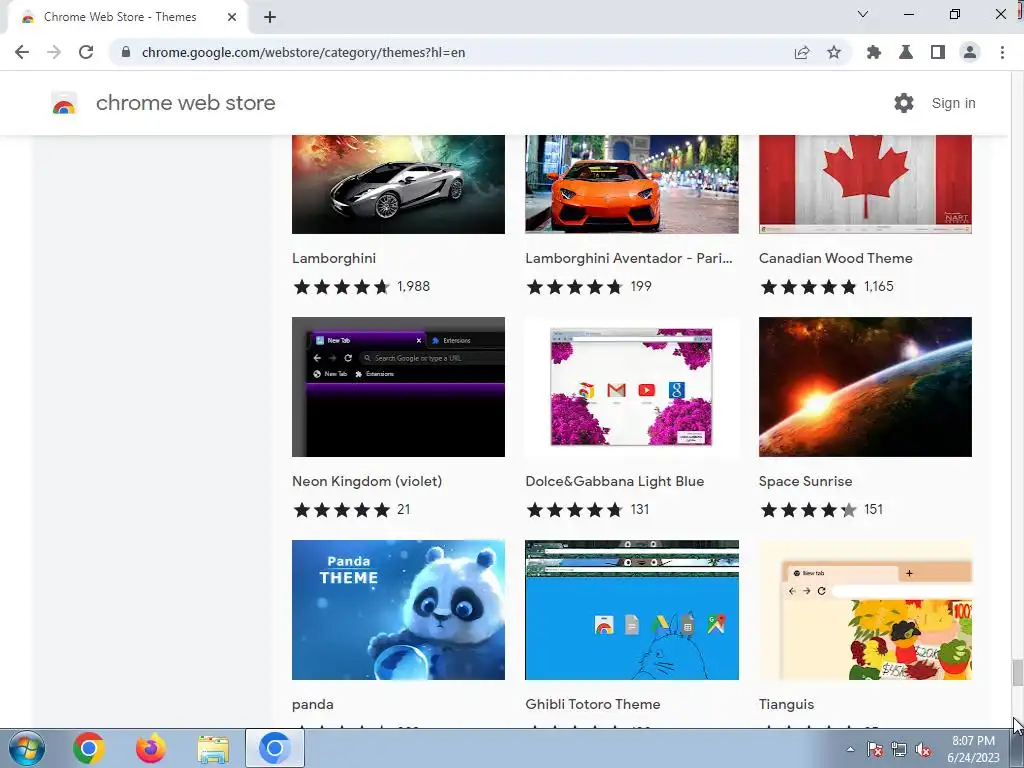
Task: Click the Lamborghini Aventador - Pari... title
Action: [x=629, y=259]
